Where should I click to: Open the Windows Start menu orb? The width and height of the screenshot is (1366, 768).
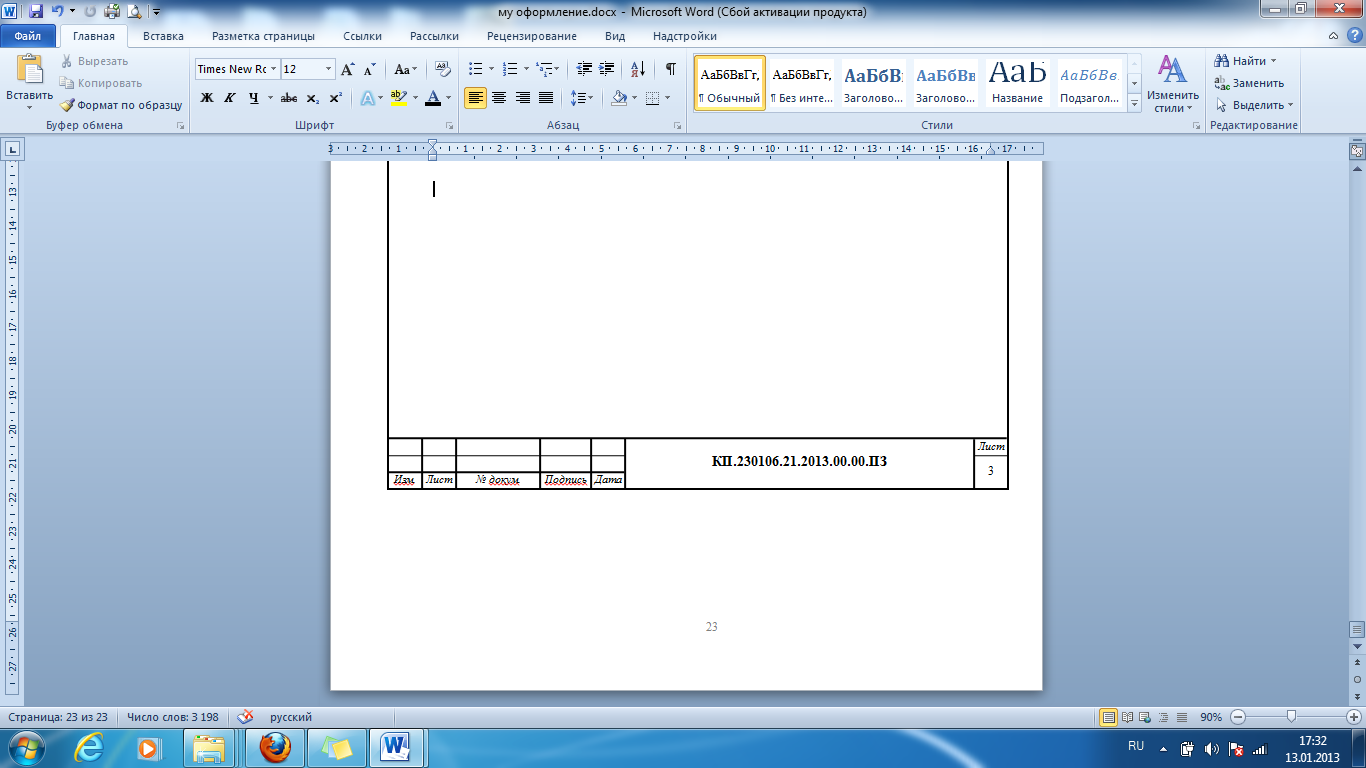tap(28, 747)
